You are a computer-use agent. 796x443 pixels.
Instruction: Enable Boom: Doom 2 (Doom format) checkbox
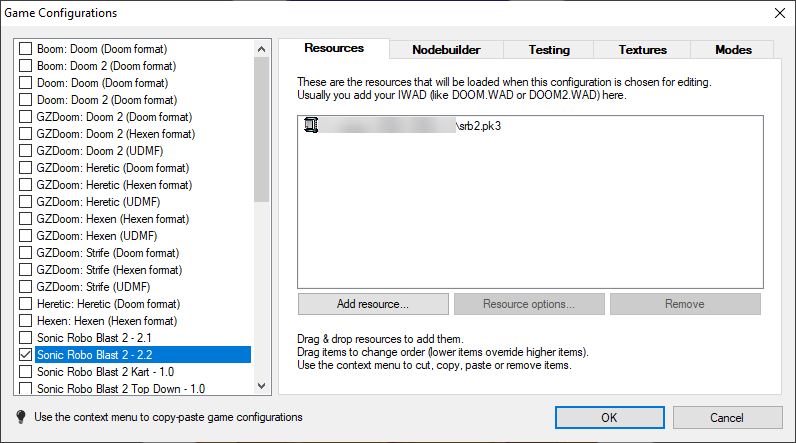tap(25, 65)
